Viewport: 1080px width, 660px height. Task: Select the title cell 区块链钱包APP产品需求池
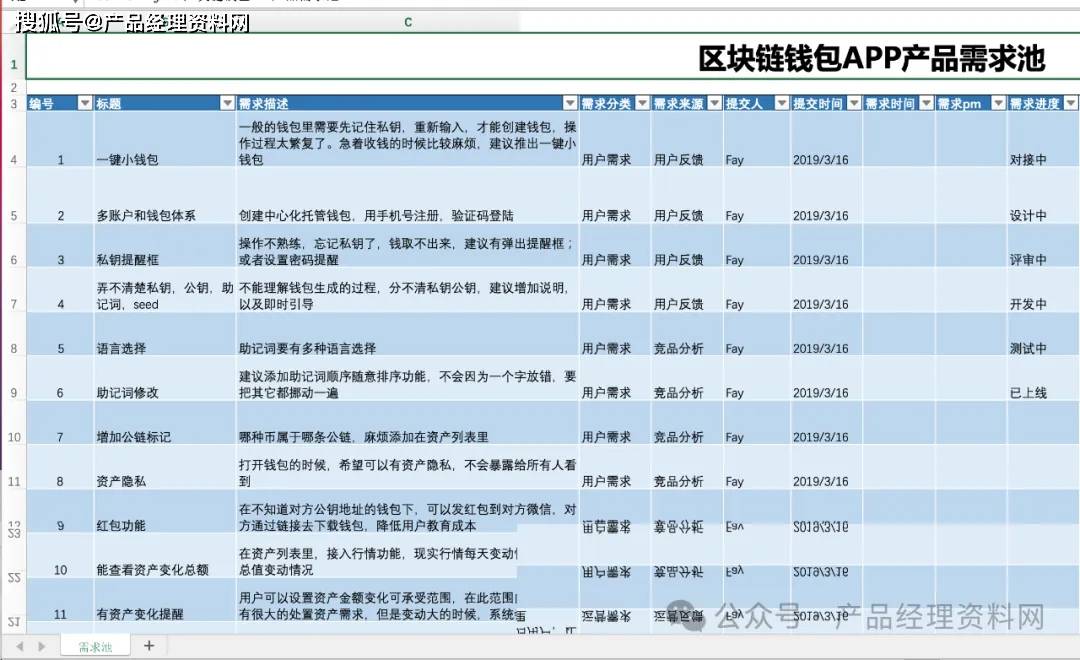870,59
